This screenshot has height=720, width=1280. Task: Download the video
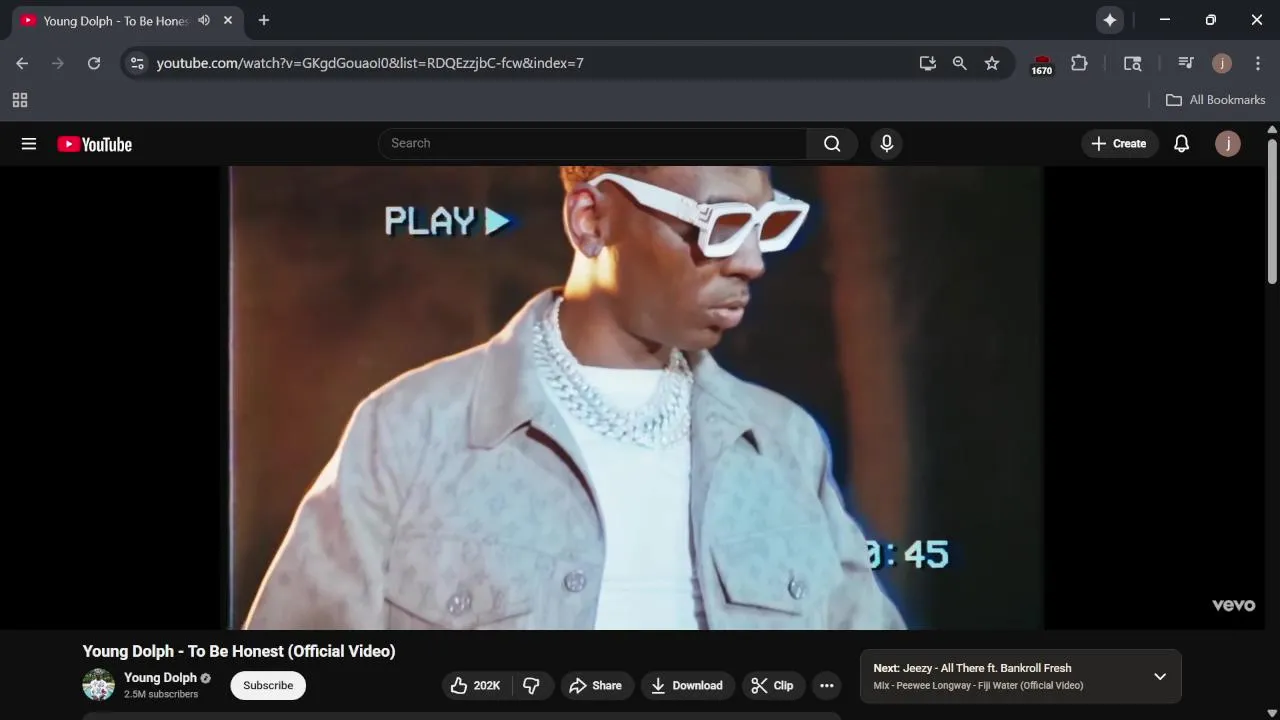pos(687,685)
